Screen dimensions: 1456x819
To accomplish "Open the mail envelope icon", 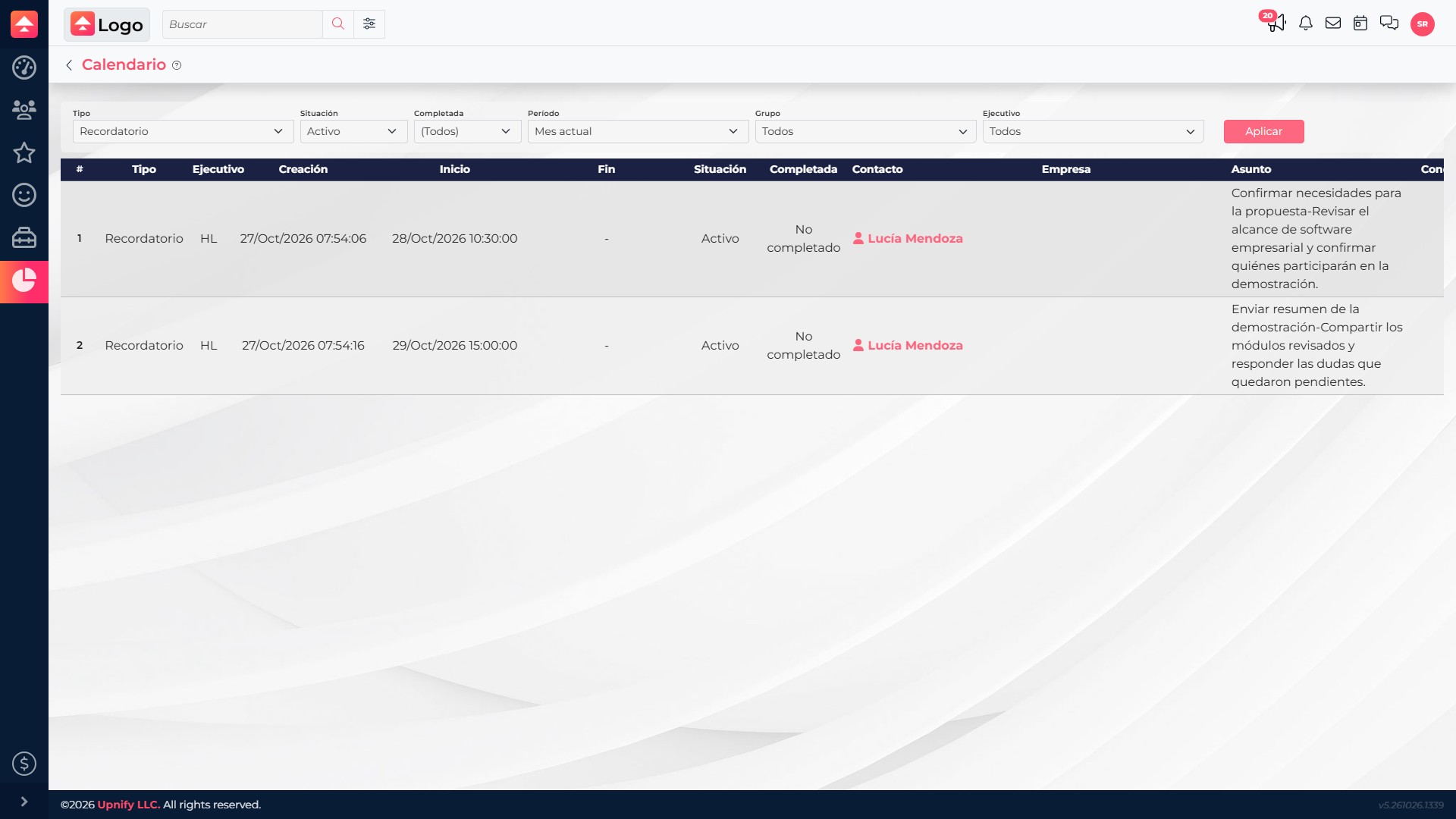I will click(1333, 24).
